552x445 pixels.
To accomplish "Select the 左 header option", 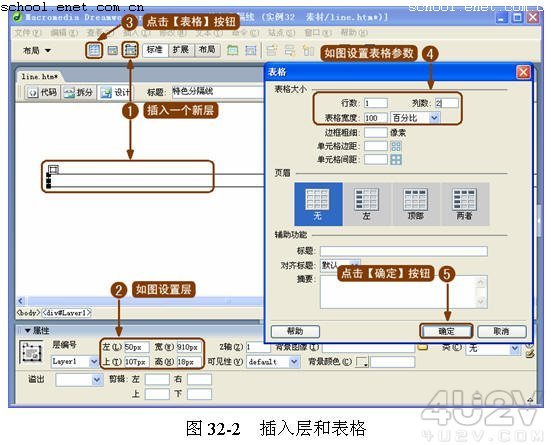I will (x=366, y=204).
